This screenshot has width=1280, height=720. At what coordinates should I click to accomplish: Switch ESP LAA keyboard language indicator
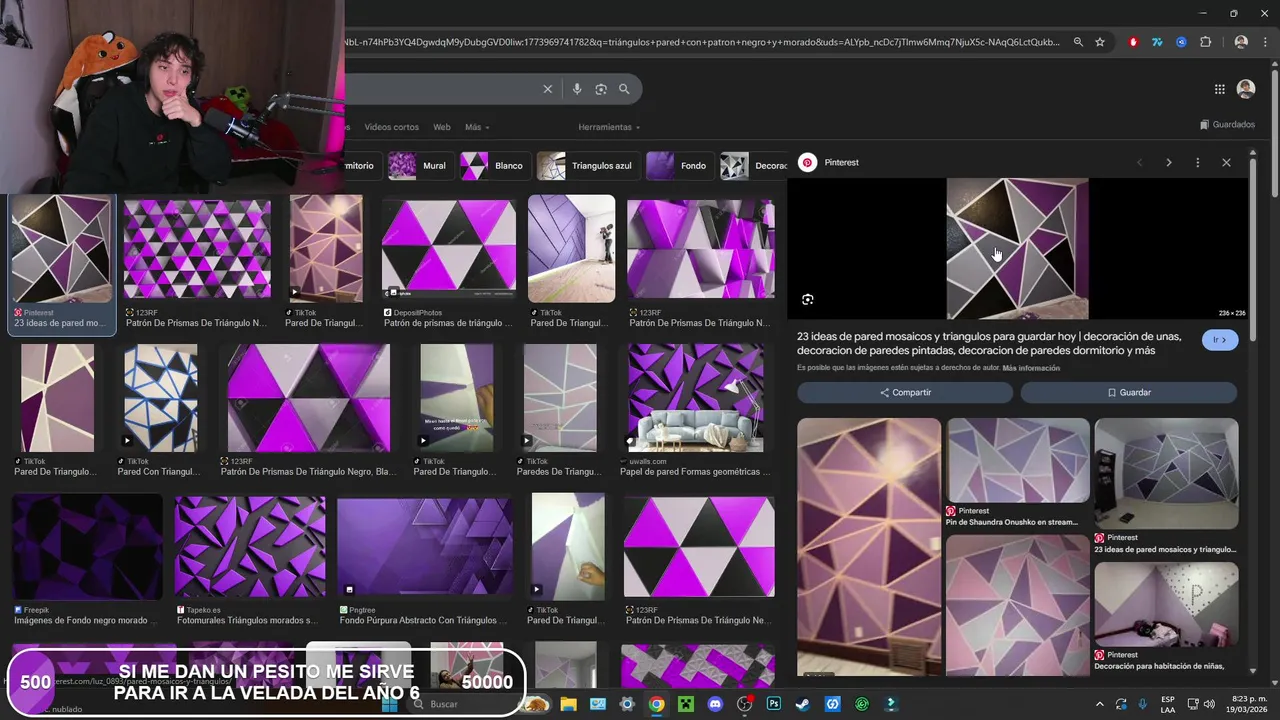click(x=1168, y=704)
